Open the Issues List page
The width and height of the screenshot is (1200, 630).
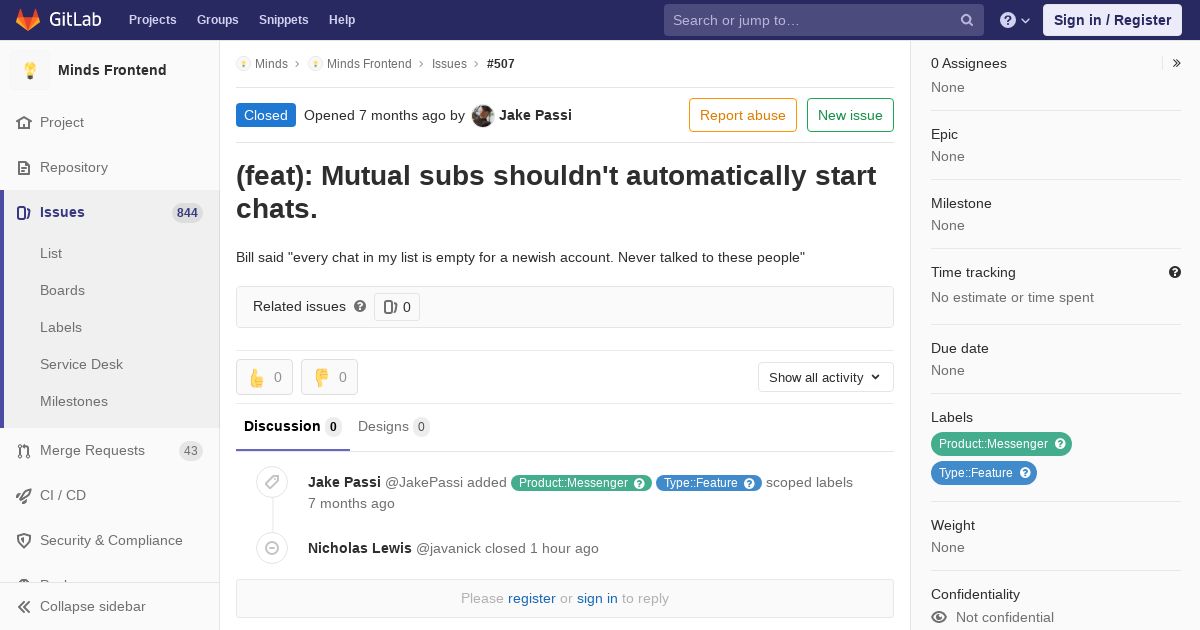[x=51, y=253]
